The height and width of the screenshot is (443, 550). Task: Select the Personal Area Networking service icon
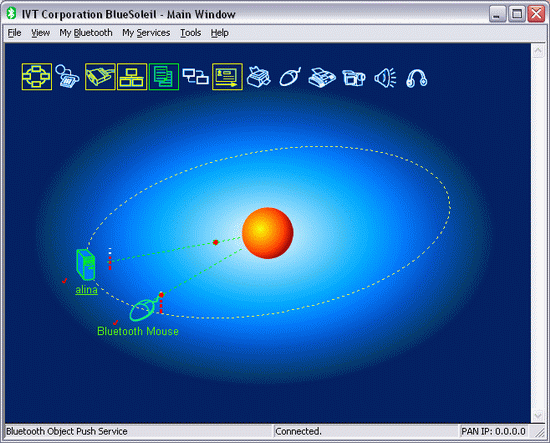pyautogui.click(x=37, y=77)
